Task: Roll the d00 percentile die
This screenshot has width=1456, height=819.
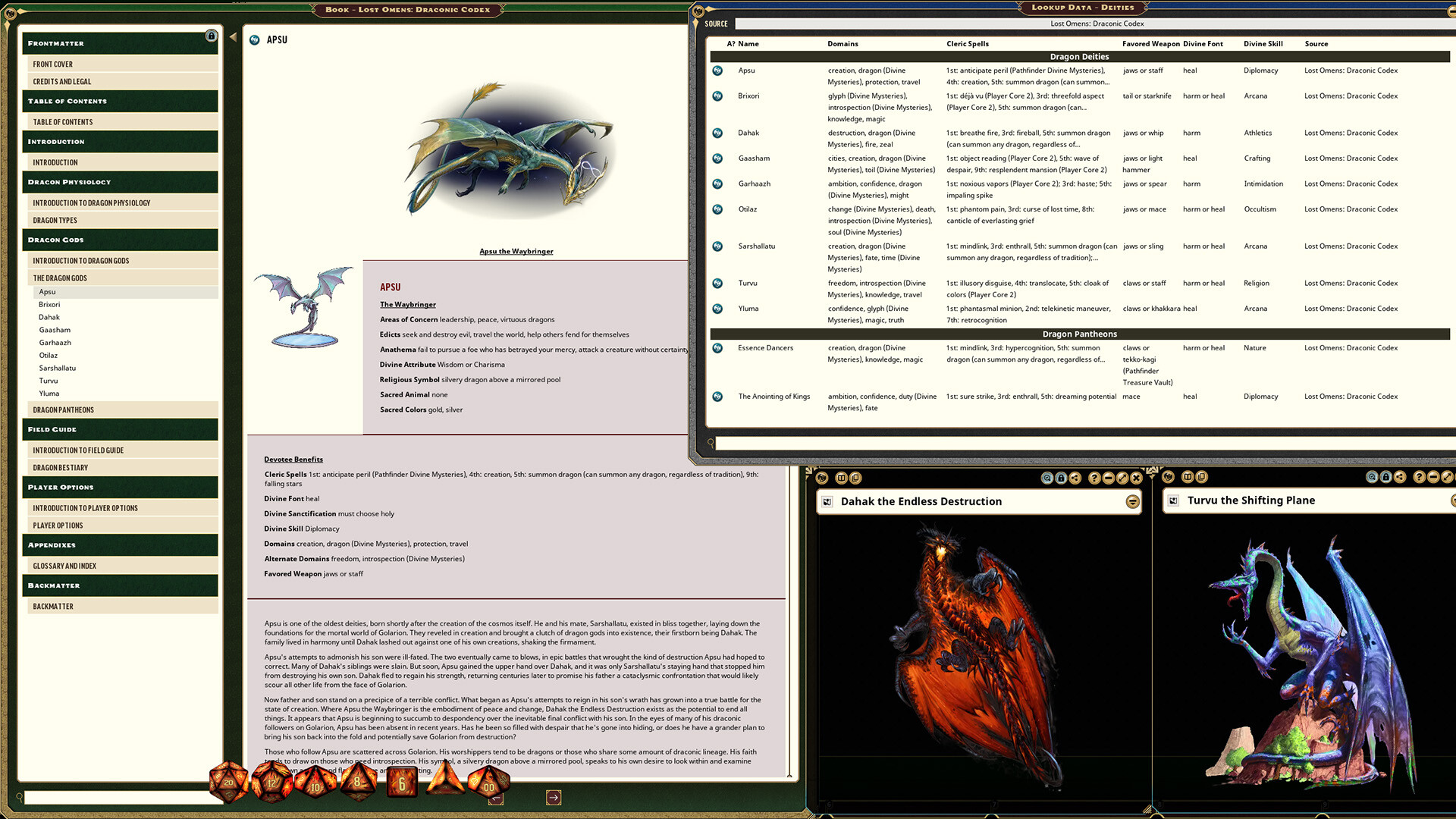Action: (x=488, y=786)
